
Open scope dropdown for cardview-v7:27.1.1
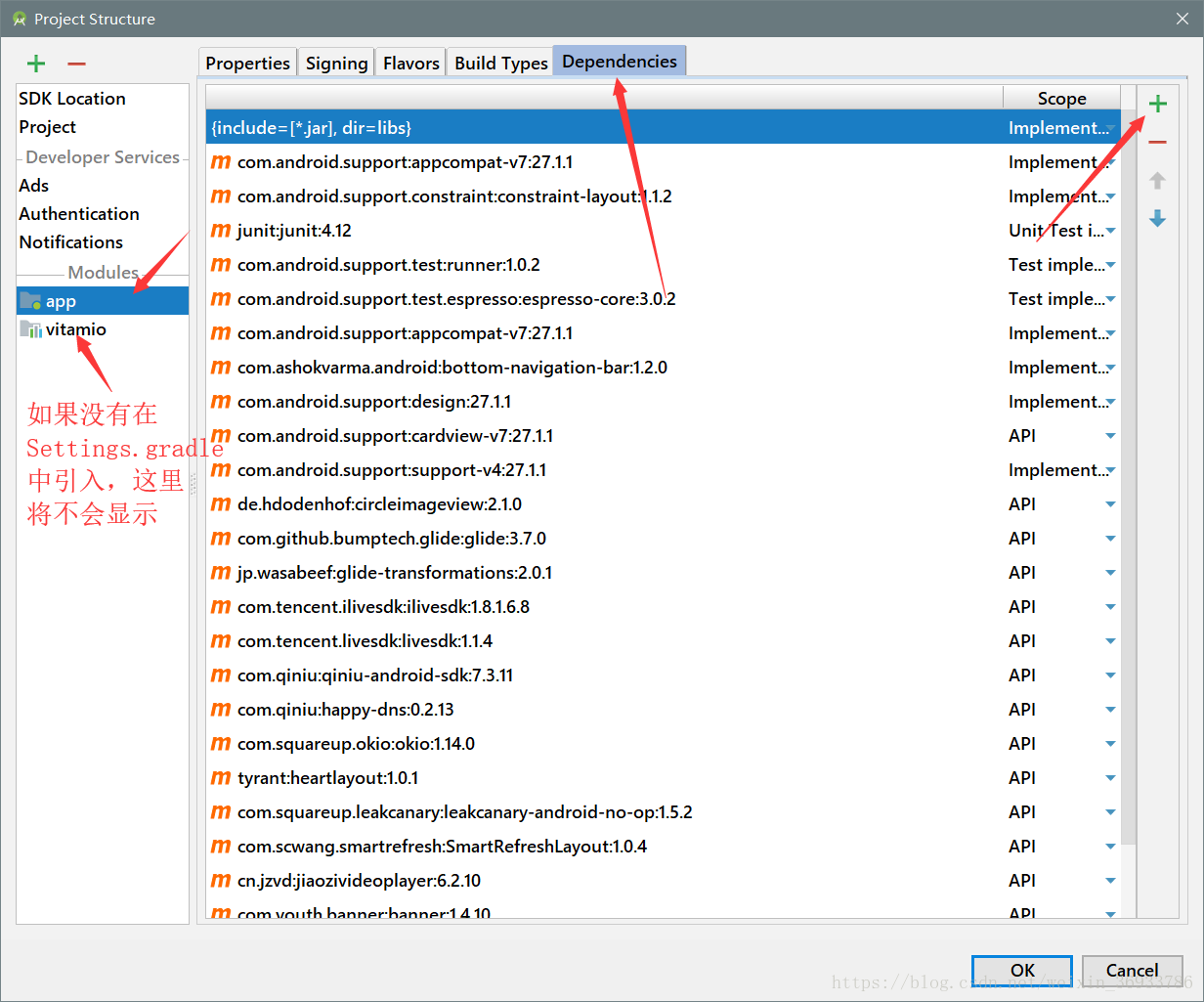[1111, 436]
